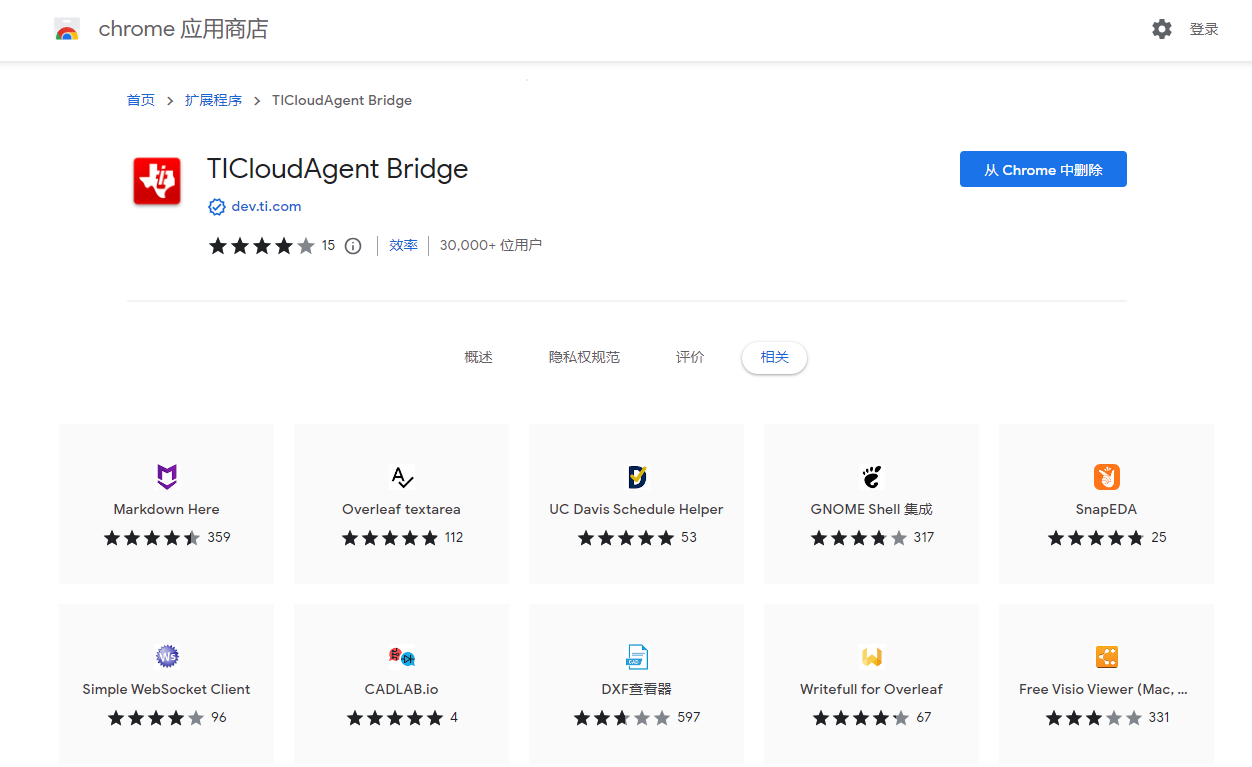Go to 首页 breadcrumb link
Screen dimensions: 1252x767
point(141,100)
